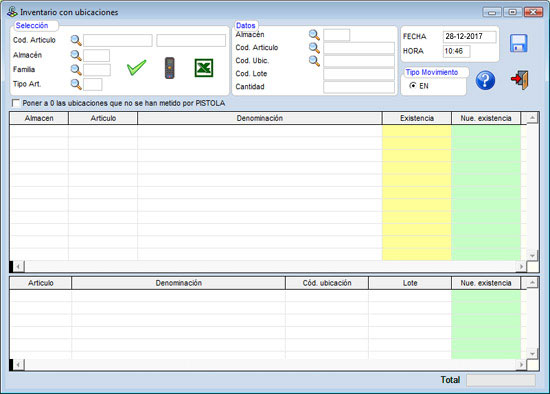Select the EN movement type radio
Screen dimensions: 550x394
point(413,85)
